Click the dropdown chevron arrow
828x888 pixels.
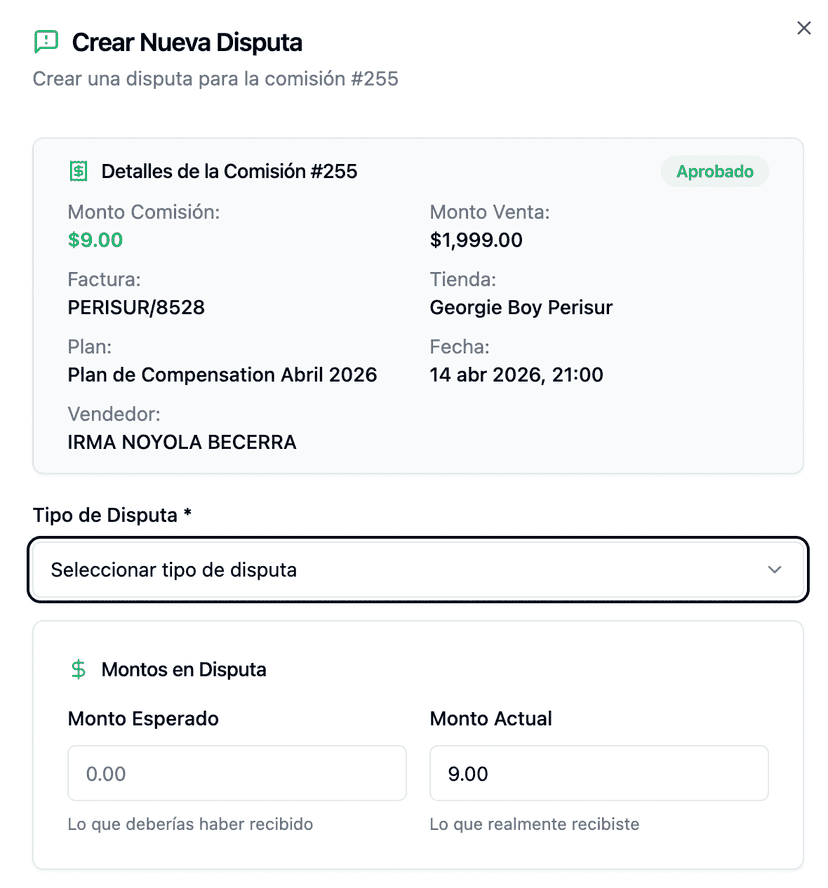coord(774,570)
